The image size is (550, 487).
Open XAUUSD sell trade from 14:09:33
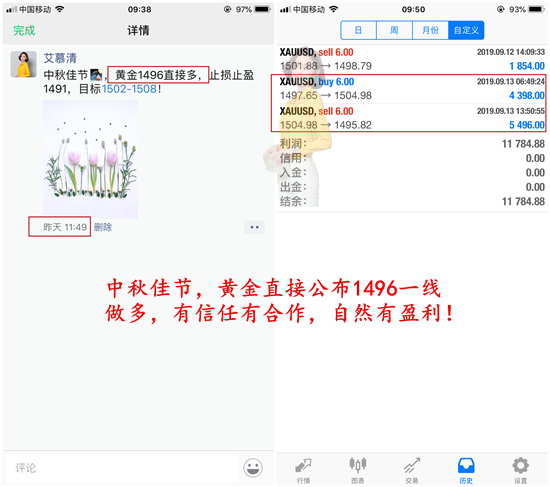pyautogui.click(x=412, y=59)
